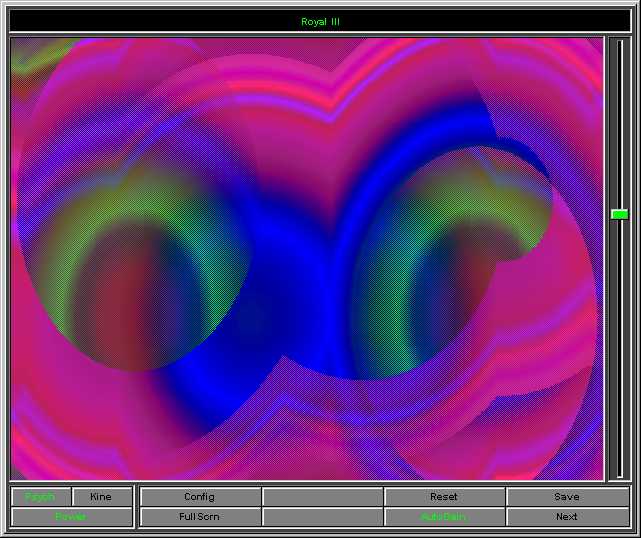641x538 pixels.
Task: Click the Reset button
Action: pyautogui.click(x=444, y=497)
